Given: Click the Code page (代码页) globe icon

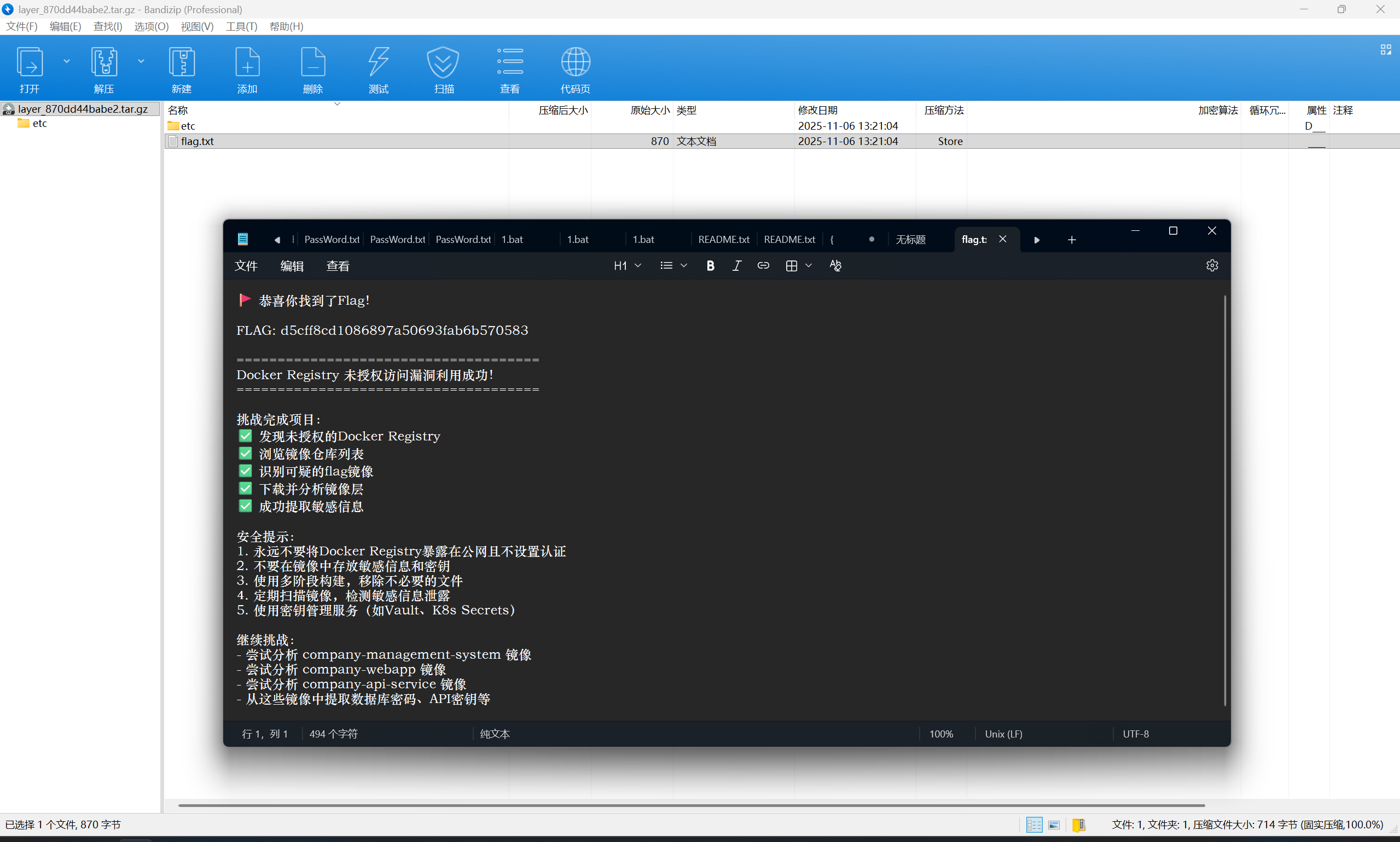Looking at the screenshot, I should pyautogui.click(x=575, y=62).
